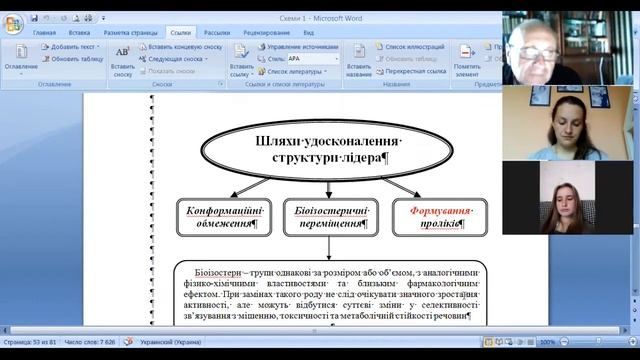Open the Рецензирование ribbon tab
Viewport: 640px width, 360px height.
coord(266,33)
